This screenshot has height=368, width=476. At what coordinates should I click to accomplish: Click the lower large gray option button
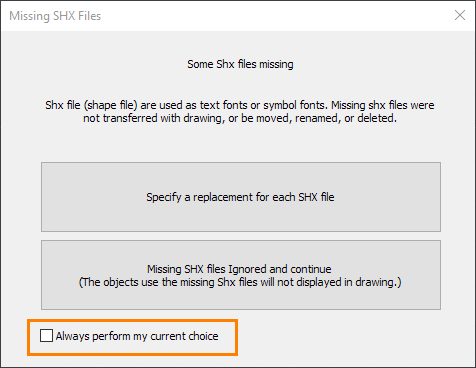pos(241,275)
